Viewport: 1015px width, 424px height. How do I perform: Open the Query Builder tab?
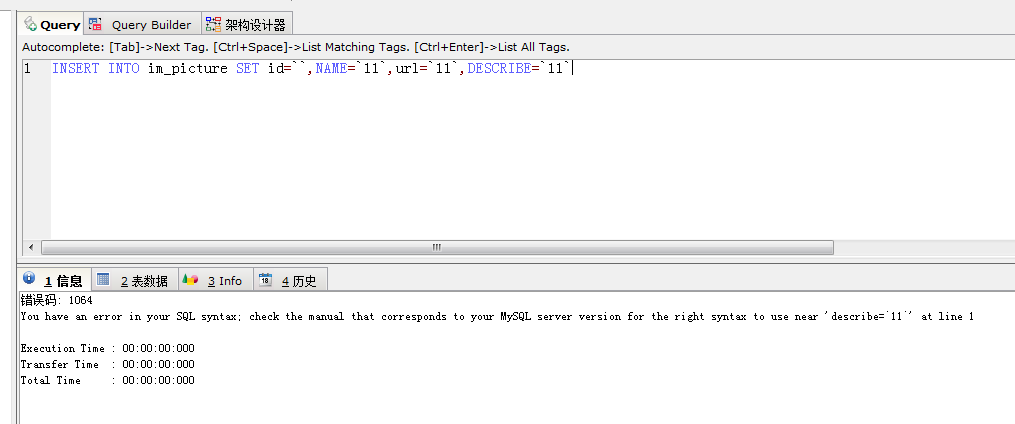150,25
